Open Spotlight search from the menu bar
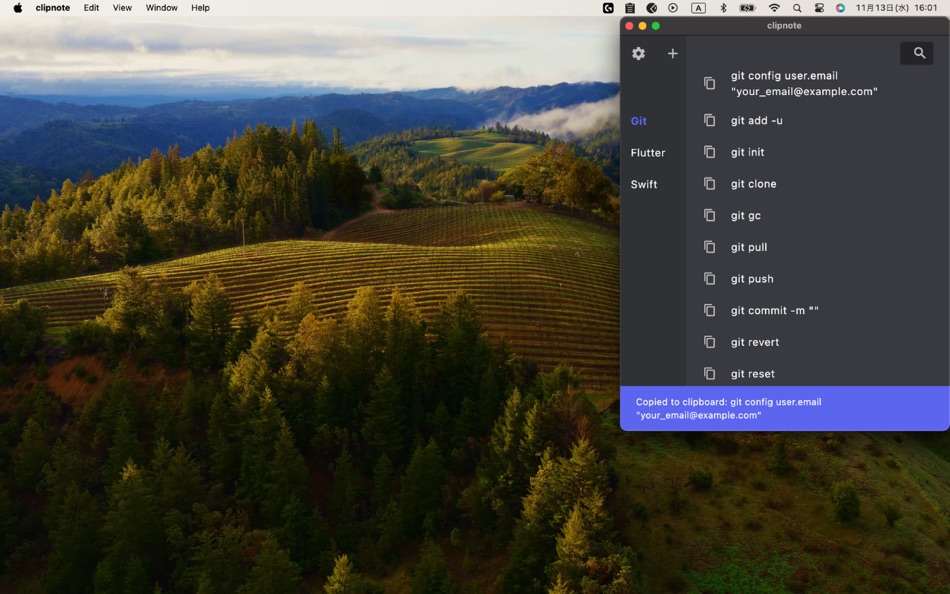Viewport: 950px width, 594px height. 796,7
